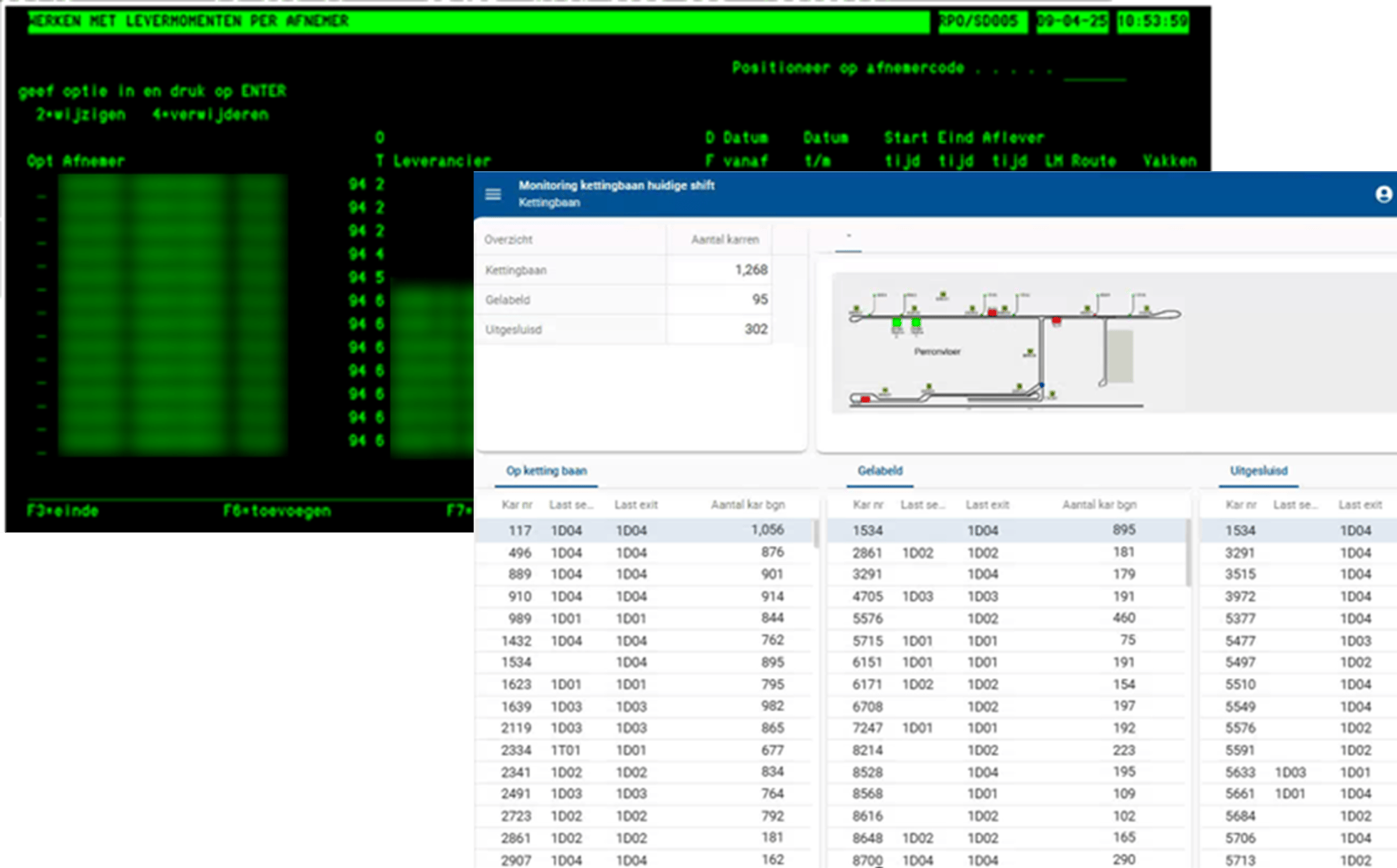Screen dimensions: 1397x868
Task: Click the 'Aantal karren' column header
Action: point(724,240)
